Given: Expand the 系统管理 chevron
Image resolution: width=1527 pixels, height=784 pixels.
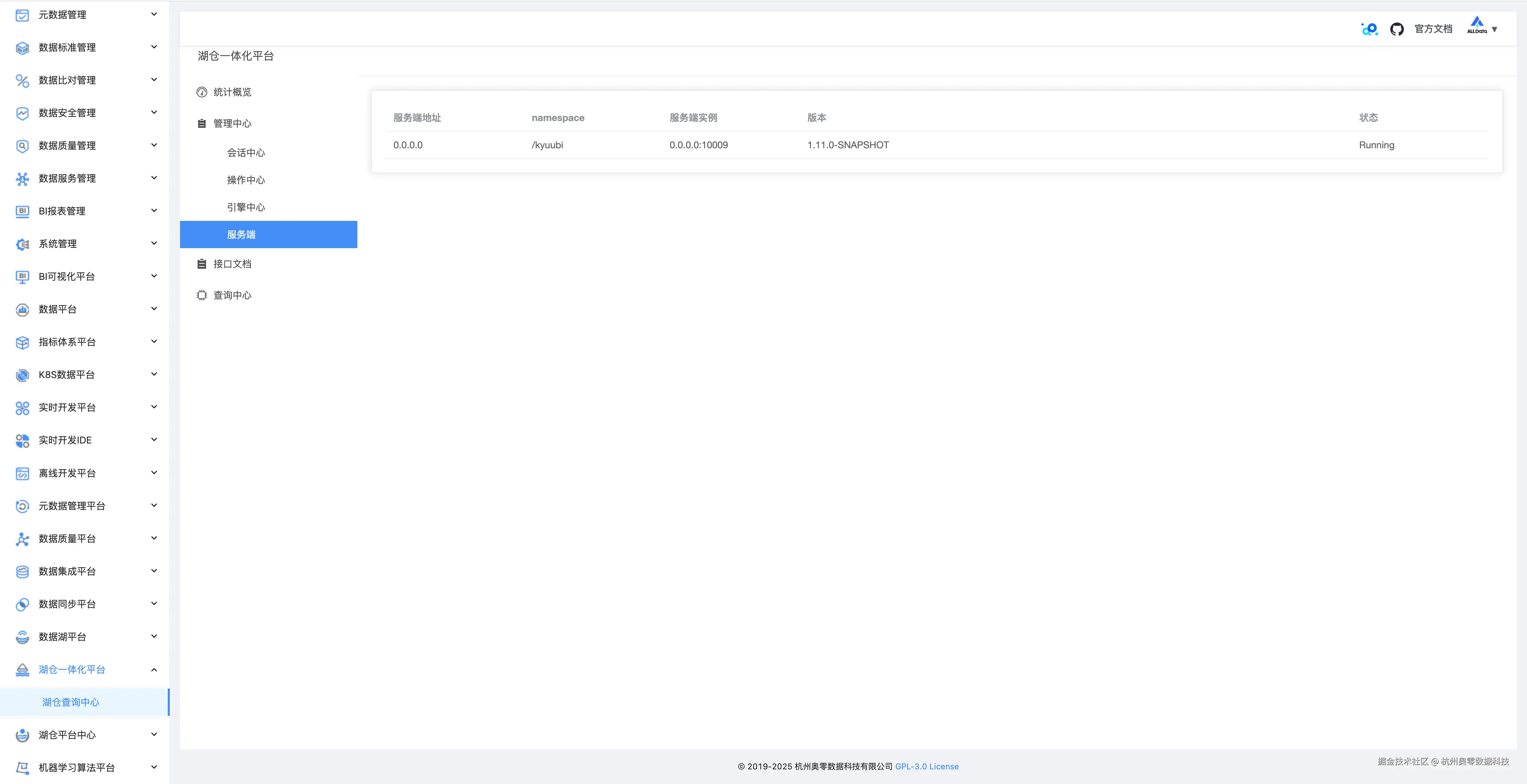Looking at the screenshot, I should point(153,244).
